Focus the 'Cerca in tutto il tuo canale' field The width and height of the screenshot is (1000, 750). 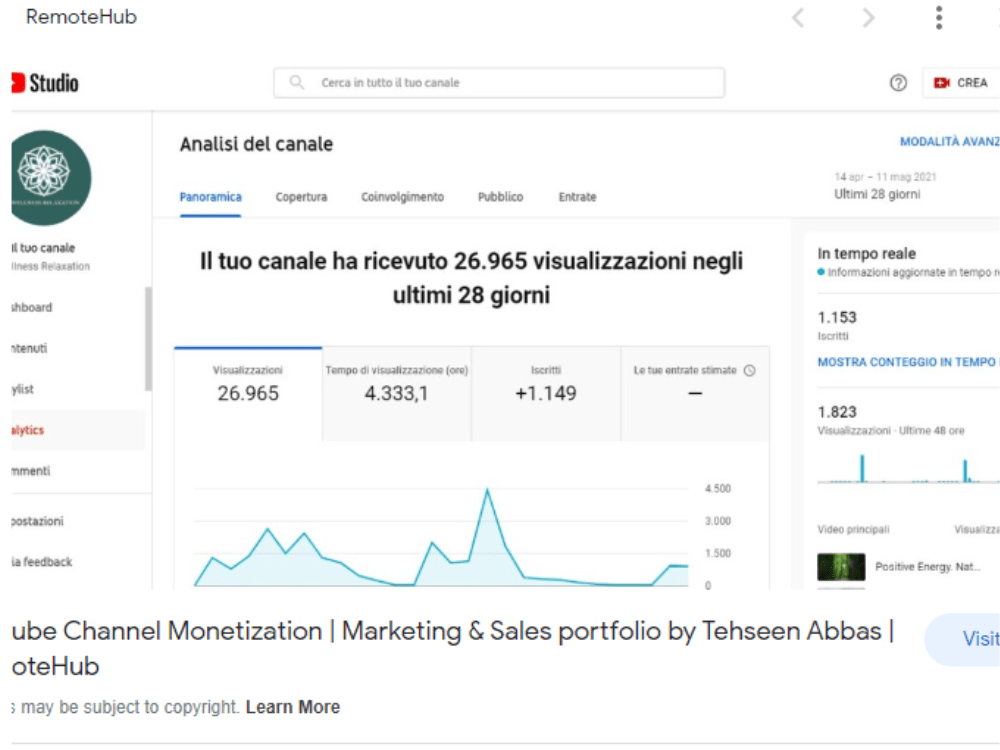(499, 83)
